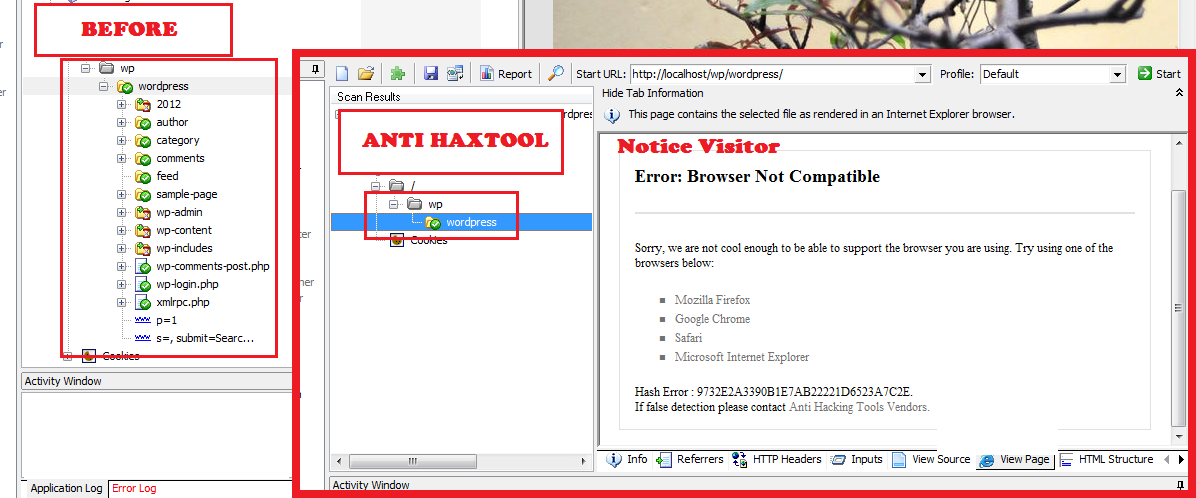Select the comments row text
Image resolution: width=1196 pixels, height=498 pixels.
[180, 158]
